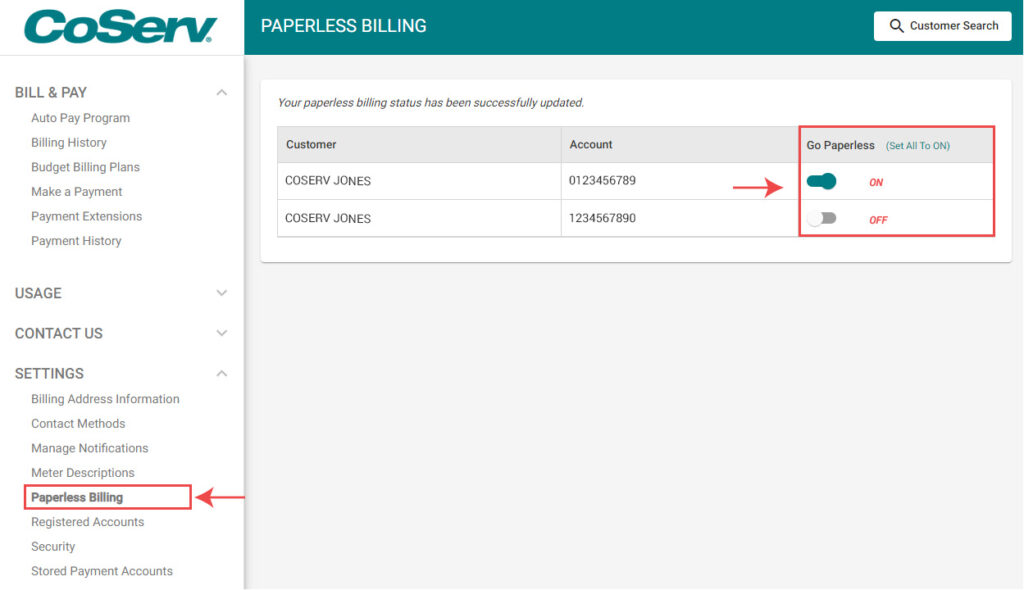Open the Customer Search

click(x=941, y=26)
